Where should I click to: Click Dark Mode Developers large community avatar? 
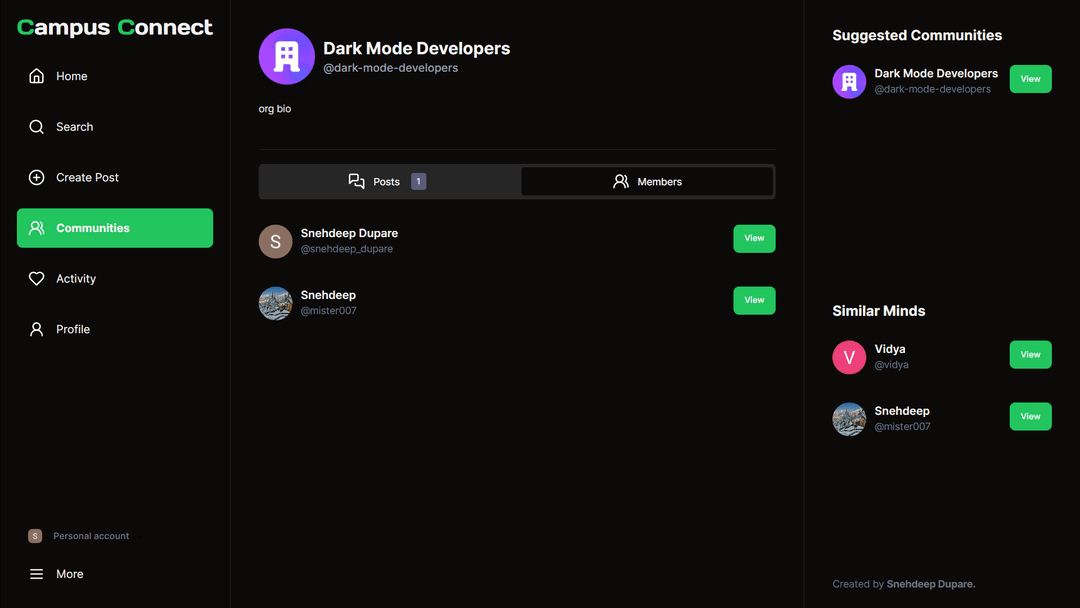[287, 57]
